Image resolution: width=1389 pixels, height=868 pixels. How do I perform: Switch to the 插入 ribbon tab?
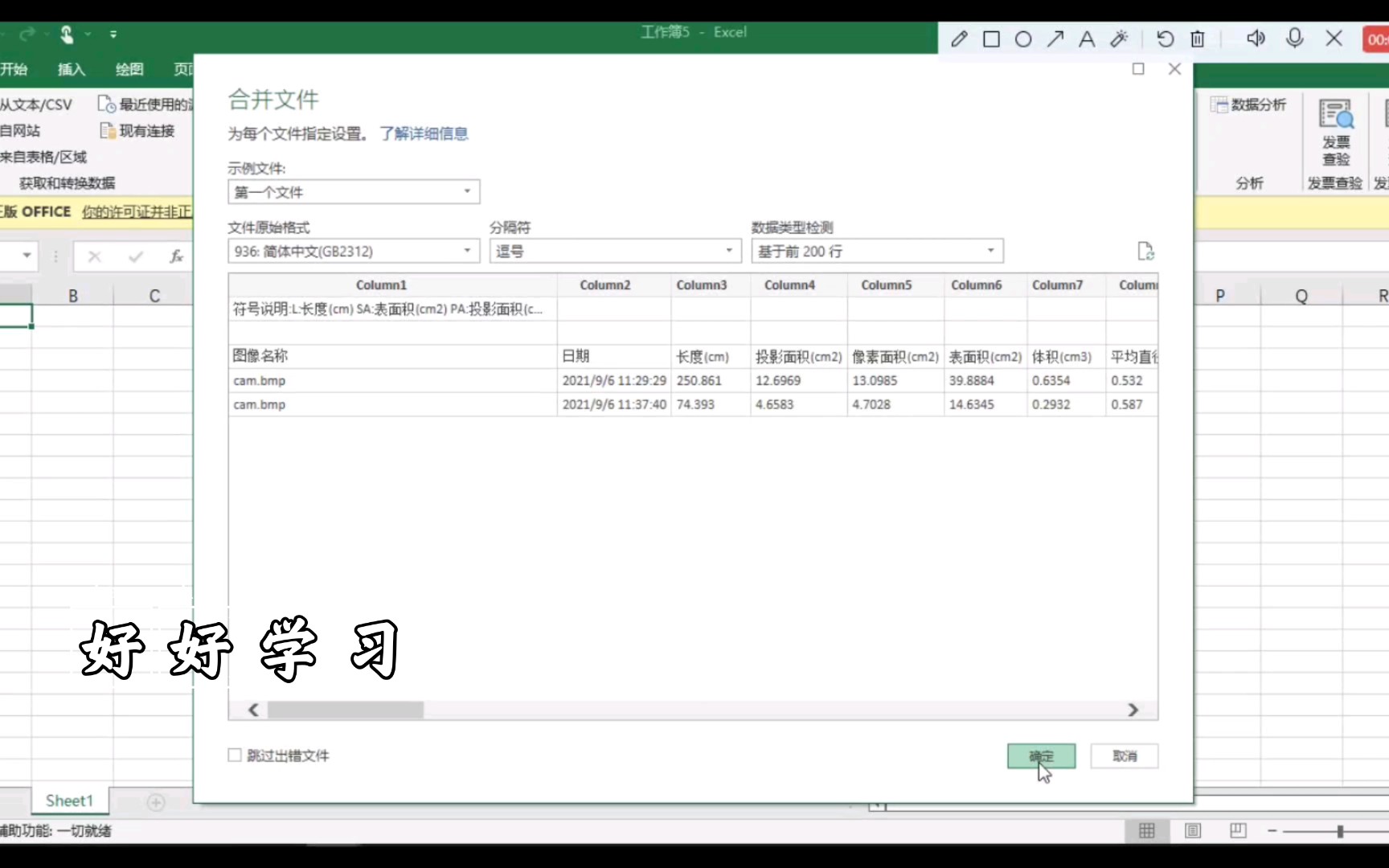tap(71, 69)
